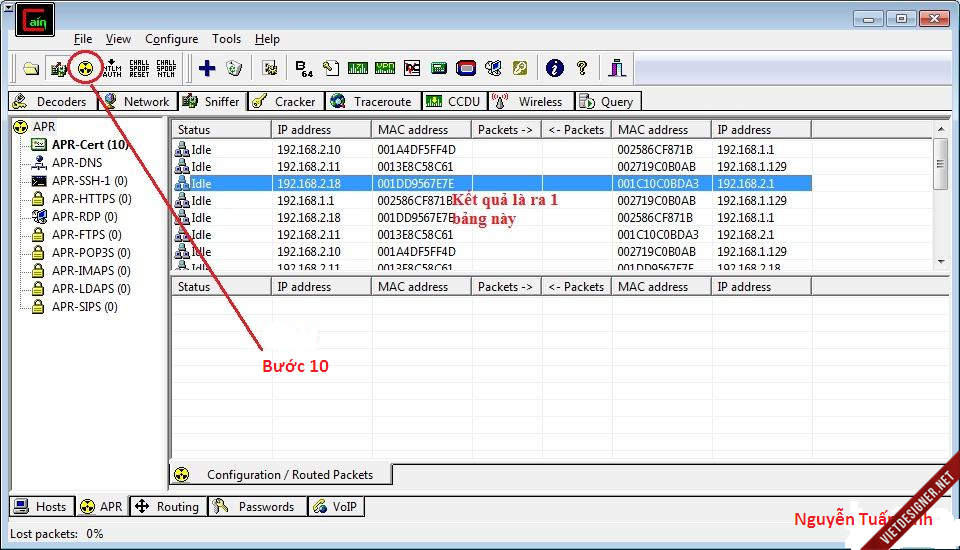Image resolution: width=960 pixels, height=550 pixels.
Task: Click the blue plus Add to list icon
Action: click(207, 68)
